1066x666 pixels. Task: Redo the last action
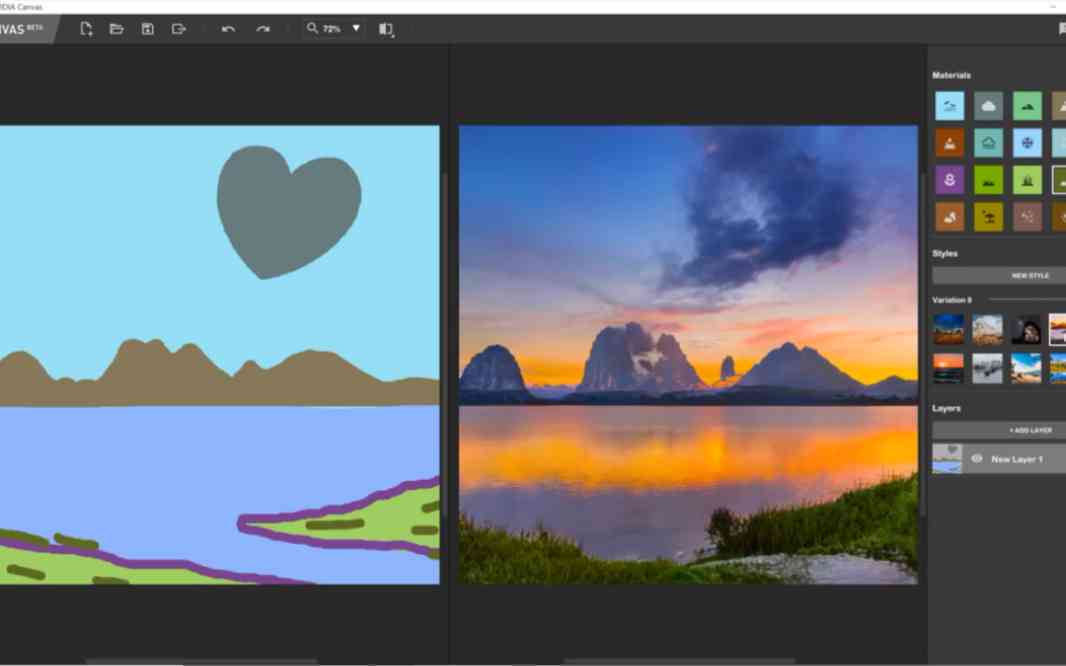[263, 29]
